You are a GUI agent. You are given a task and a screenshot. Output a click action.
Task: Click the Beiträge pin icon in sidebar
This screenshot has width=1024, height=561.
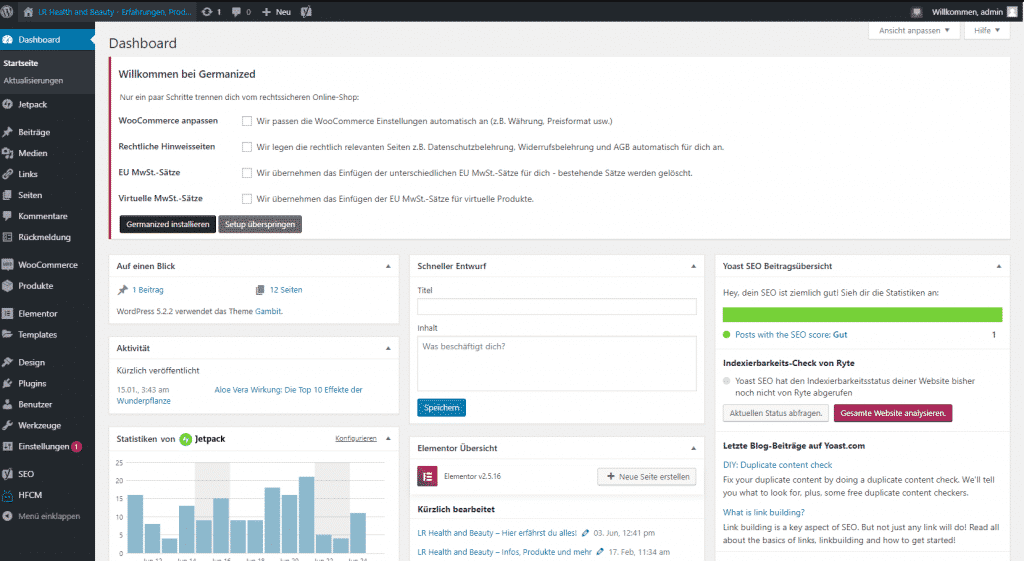(x=8, y=132)
